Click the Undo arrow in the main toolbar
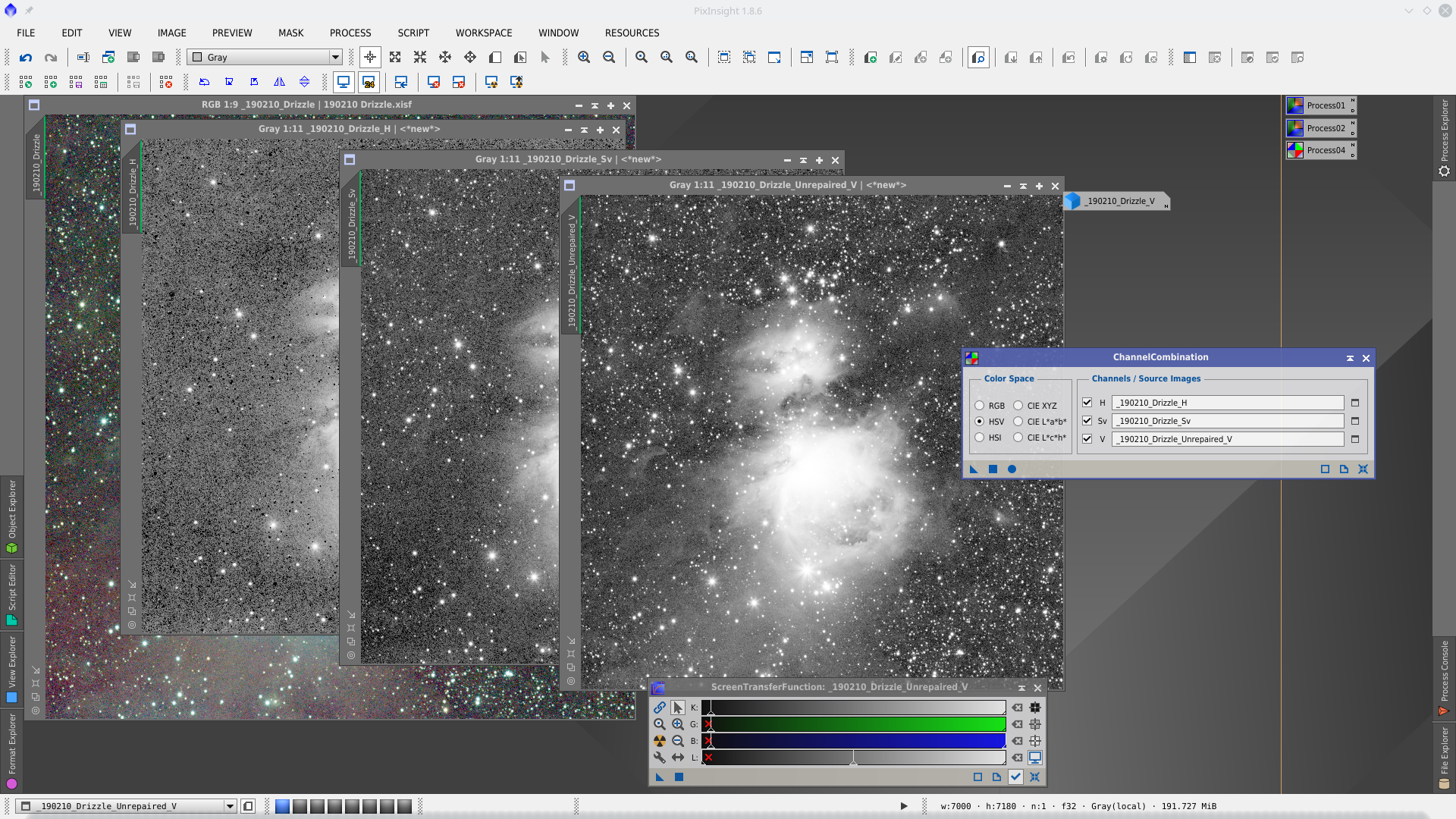 tap(26, 58)
